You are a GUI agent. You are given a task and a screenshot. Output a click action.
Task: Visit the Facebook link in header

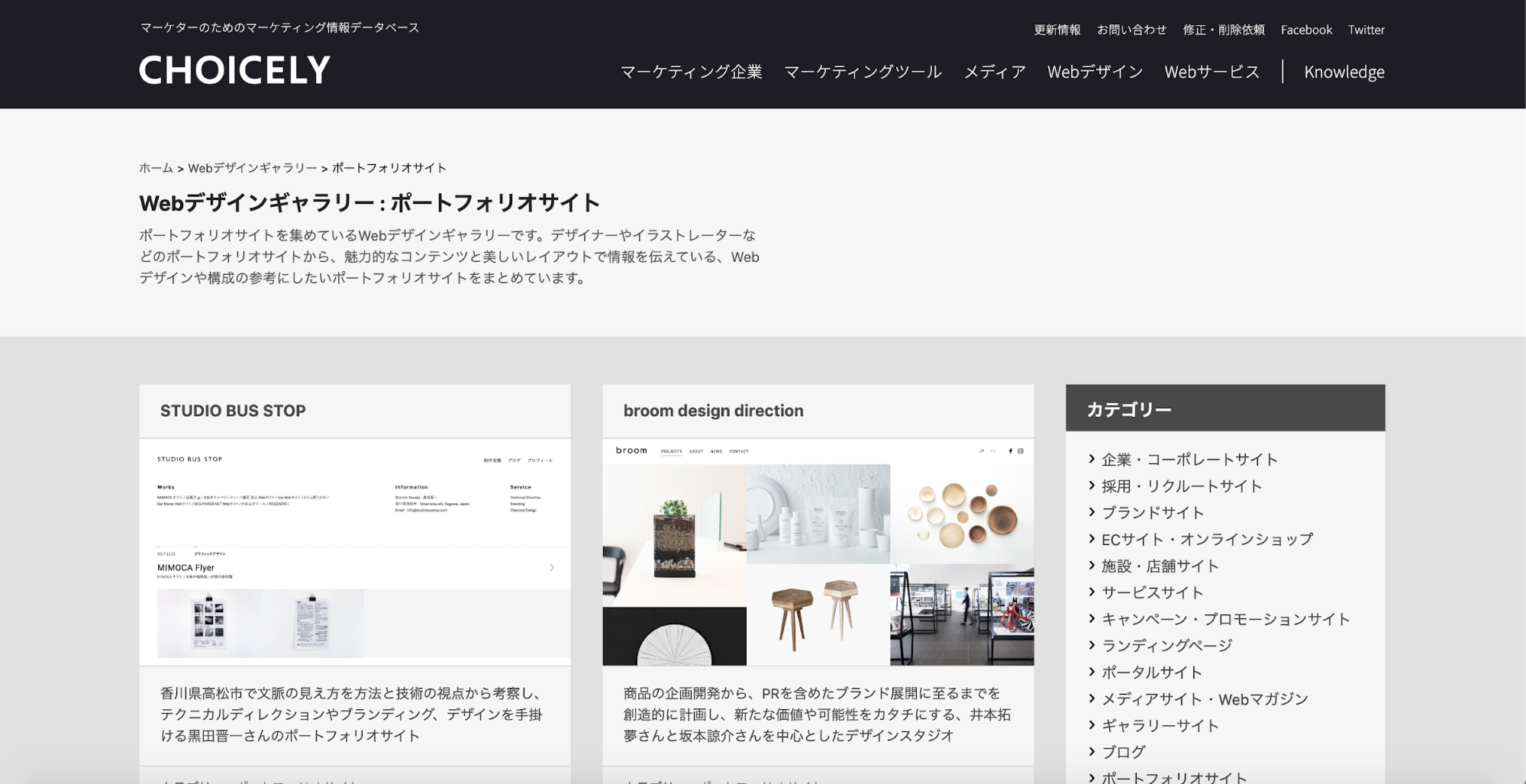[1306, 30]
